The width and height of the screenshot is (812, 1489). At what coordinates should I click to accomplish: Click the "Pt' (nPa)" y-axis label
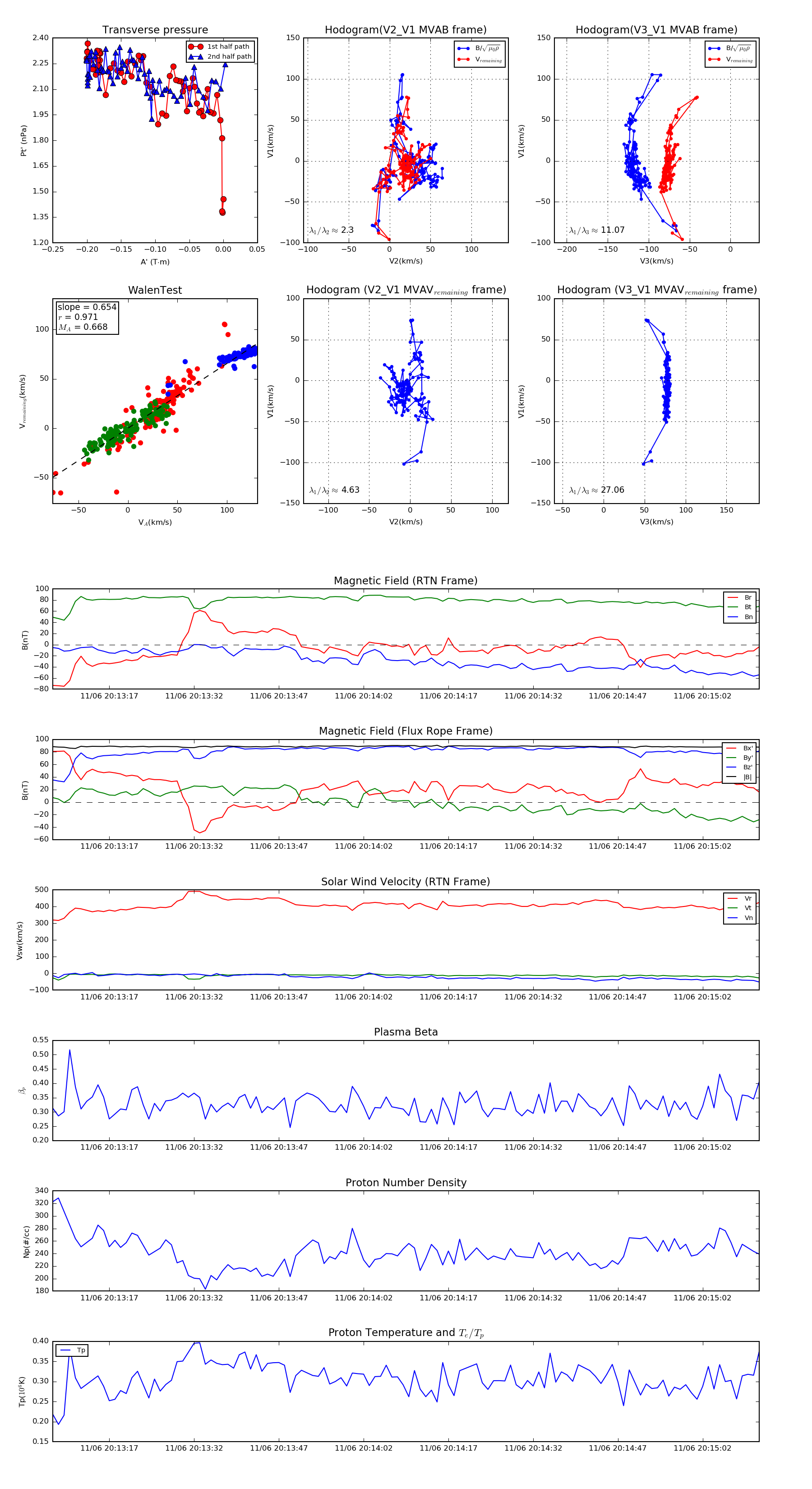tap(24, 140)
